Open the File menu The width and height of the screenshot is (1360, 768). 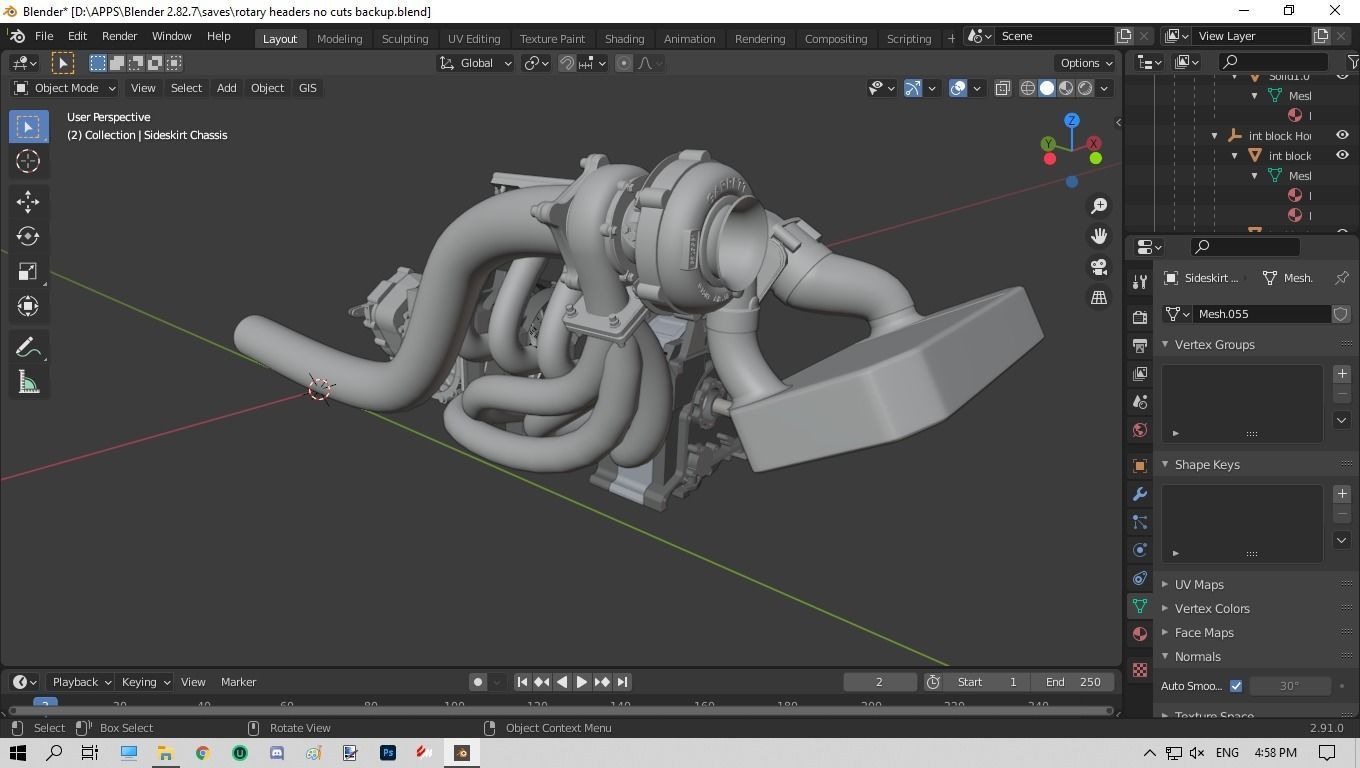pyautogui.click(x=44, y=36)
